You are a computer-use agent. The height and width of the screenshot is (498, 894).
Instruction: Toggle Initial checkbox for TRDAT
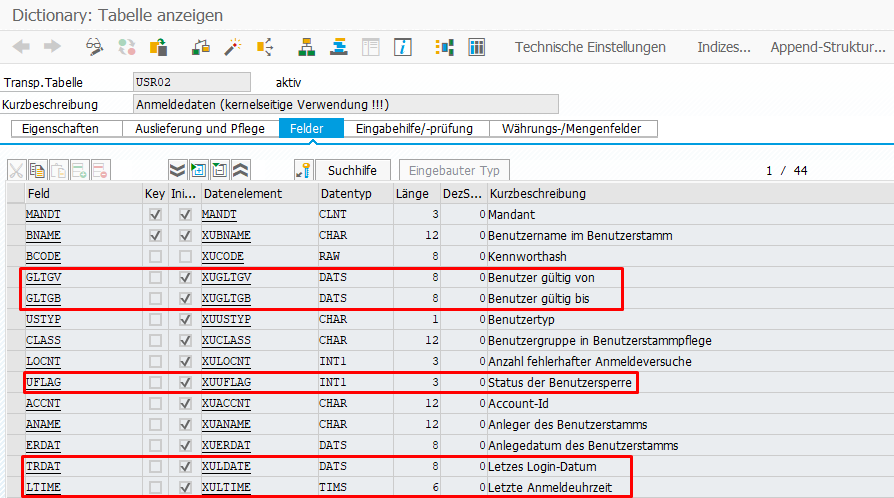click(185, 466)
